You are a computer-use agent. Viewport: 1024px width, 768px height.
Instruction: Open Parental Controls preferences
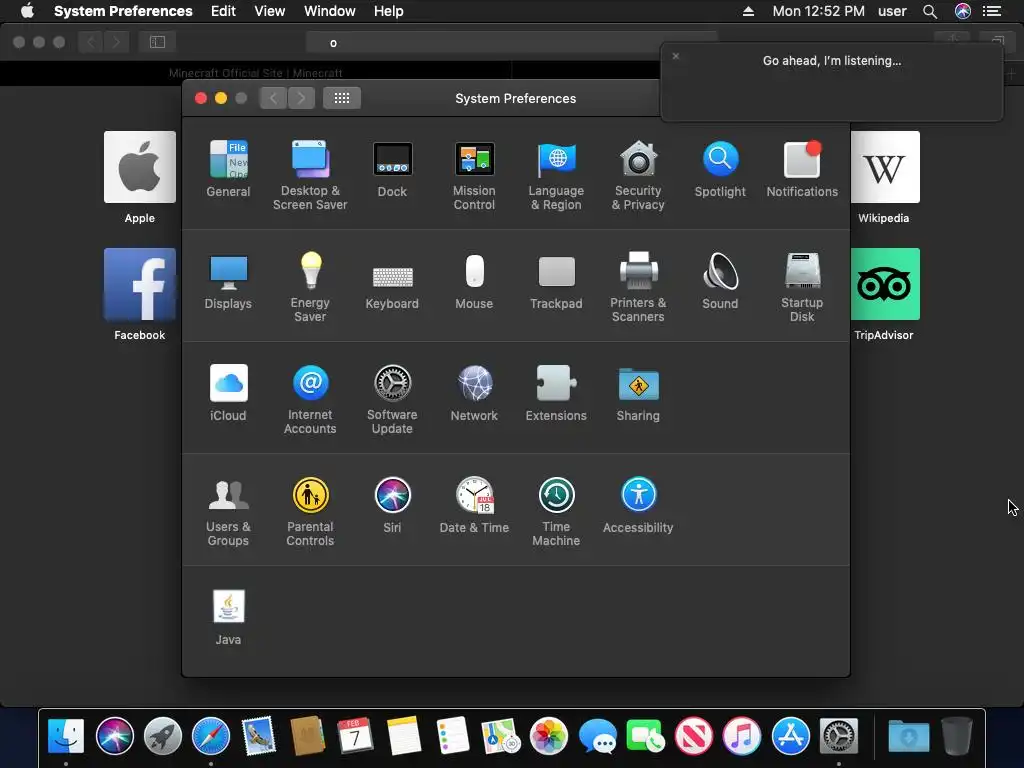coord(310,511)
